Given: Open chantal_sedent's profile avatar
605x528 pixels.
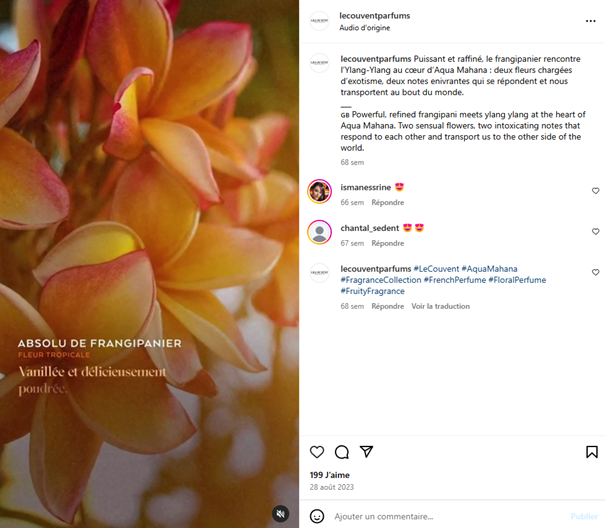Looking at the screenshot, I should (x=319, y=232).
